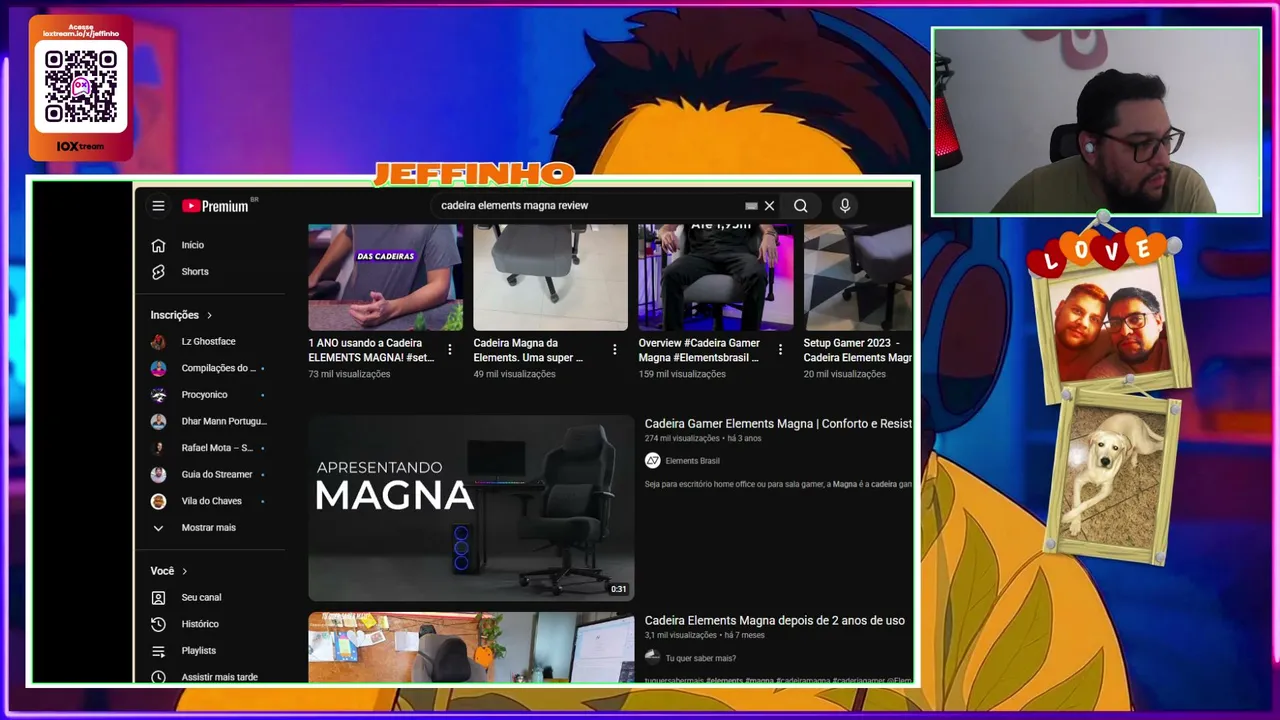Open the Vila do Chaves channel subscription

210,501
